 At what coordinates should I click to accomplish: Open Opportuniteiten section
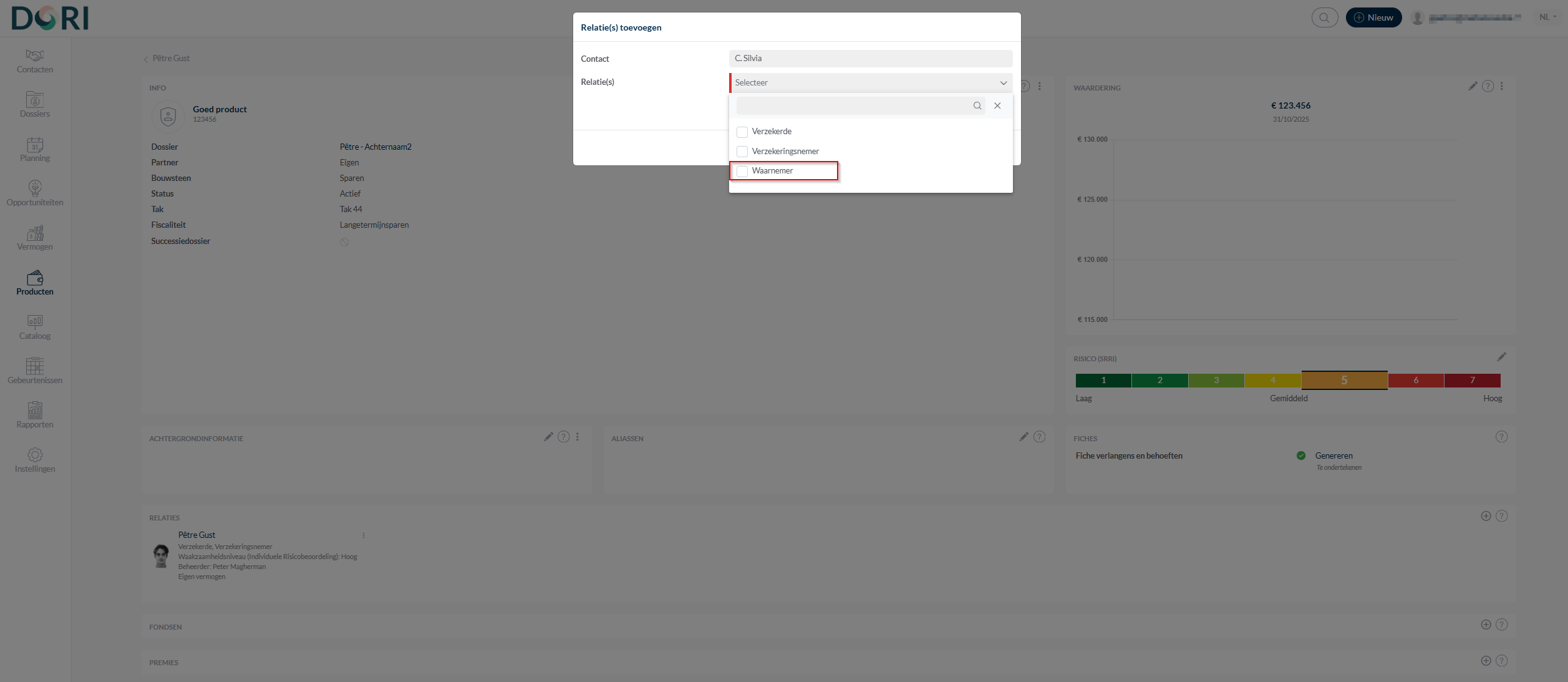[35, 194]
